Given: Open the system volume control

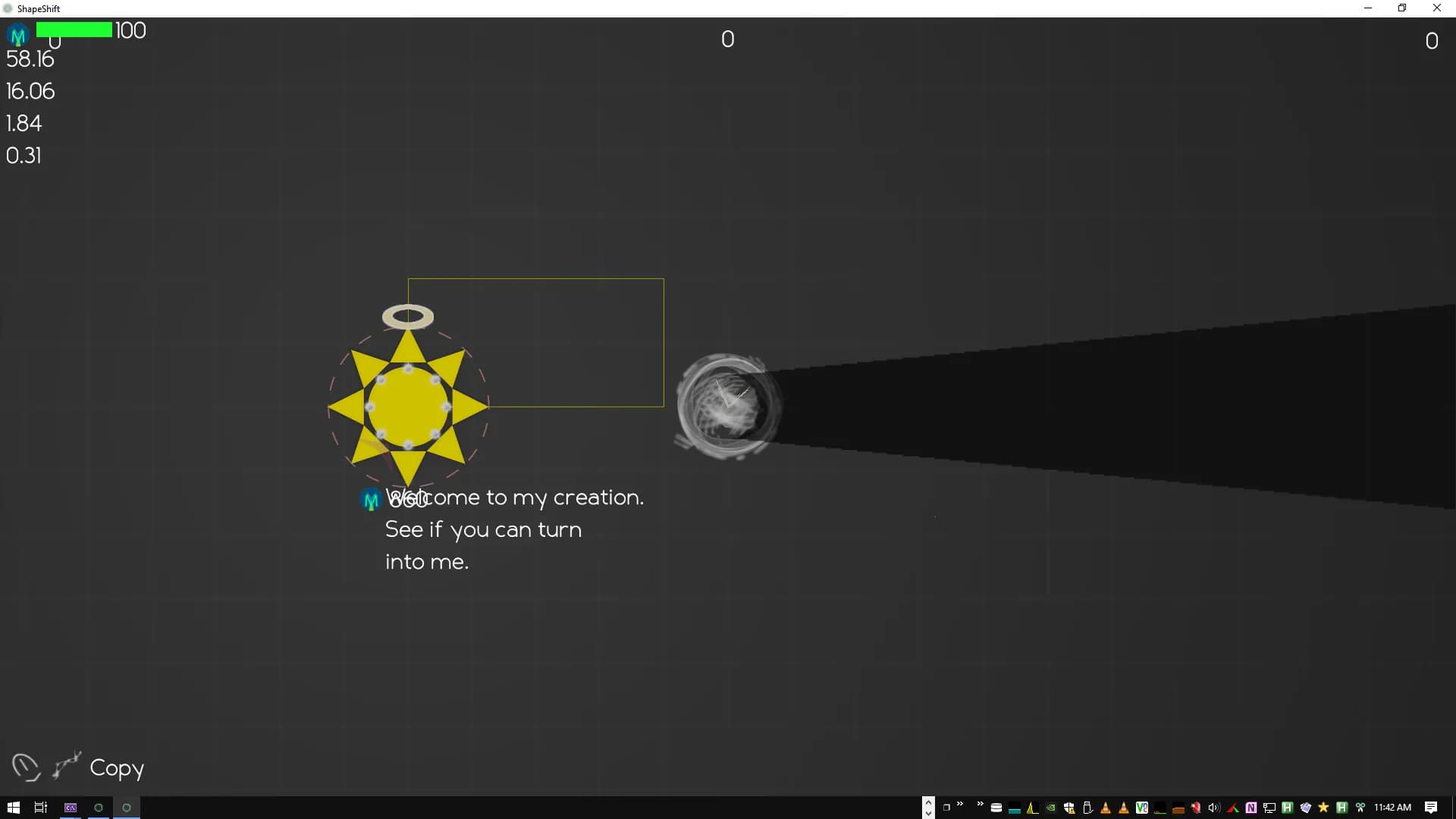Looking at the screenshot, I should point(1213,808).
